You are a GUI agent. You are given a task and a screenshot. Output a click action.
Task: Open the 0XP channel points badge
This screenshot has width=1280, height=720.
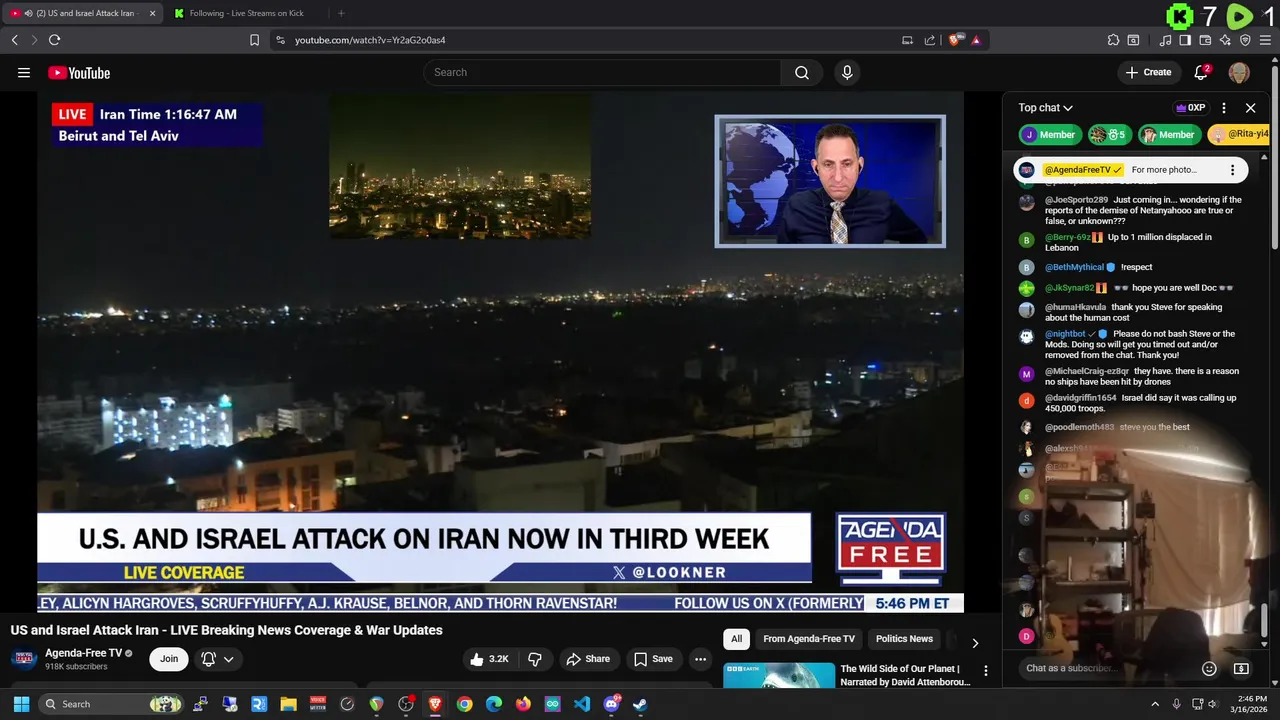1190,108
